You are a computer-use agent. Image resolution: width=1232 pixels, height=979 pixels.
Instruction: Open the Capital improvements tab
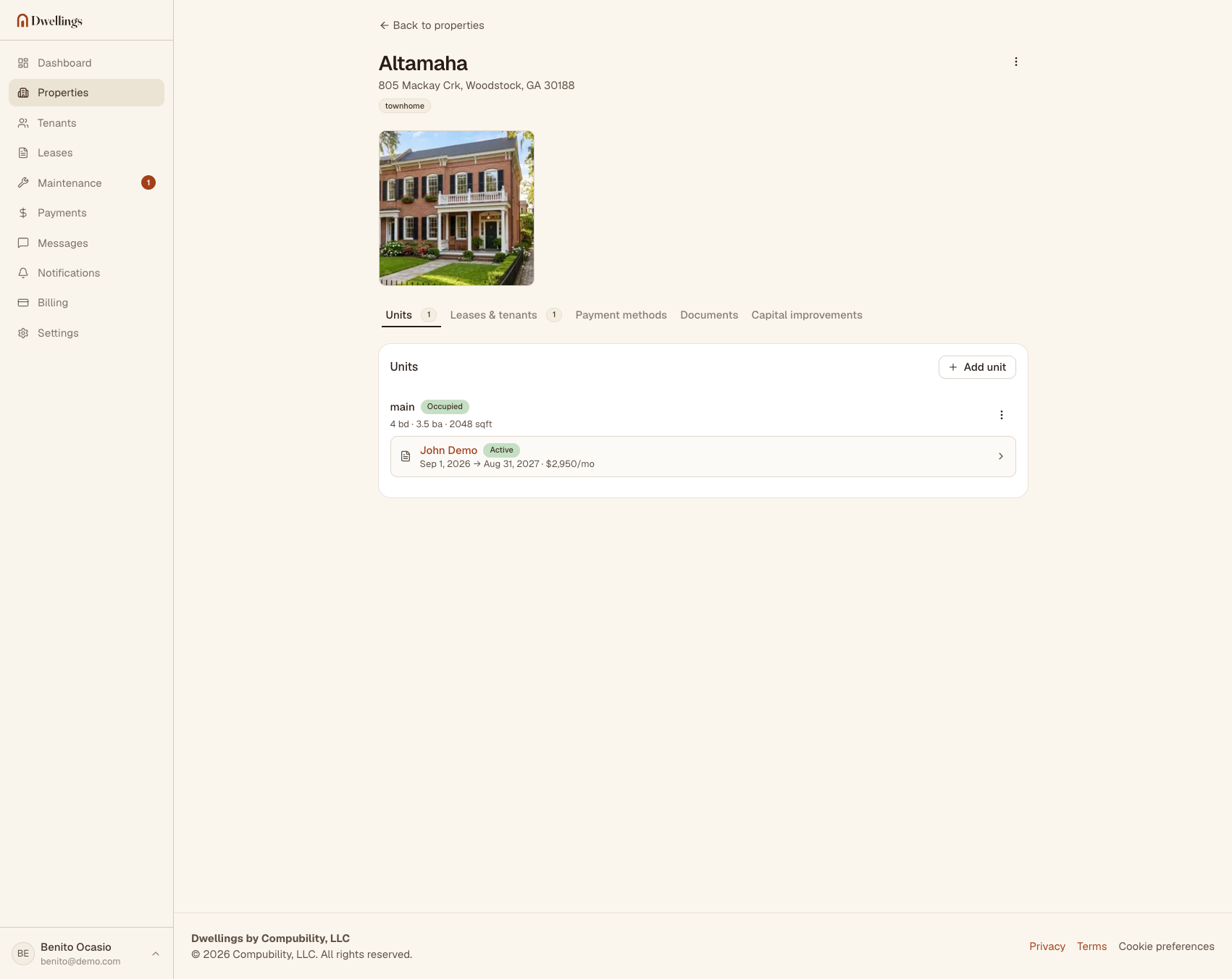pos(807,315)
